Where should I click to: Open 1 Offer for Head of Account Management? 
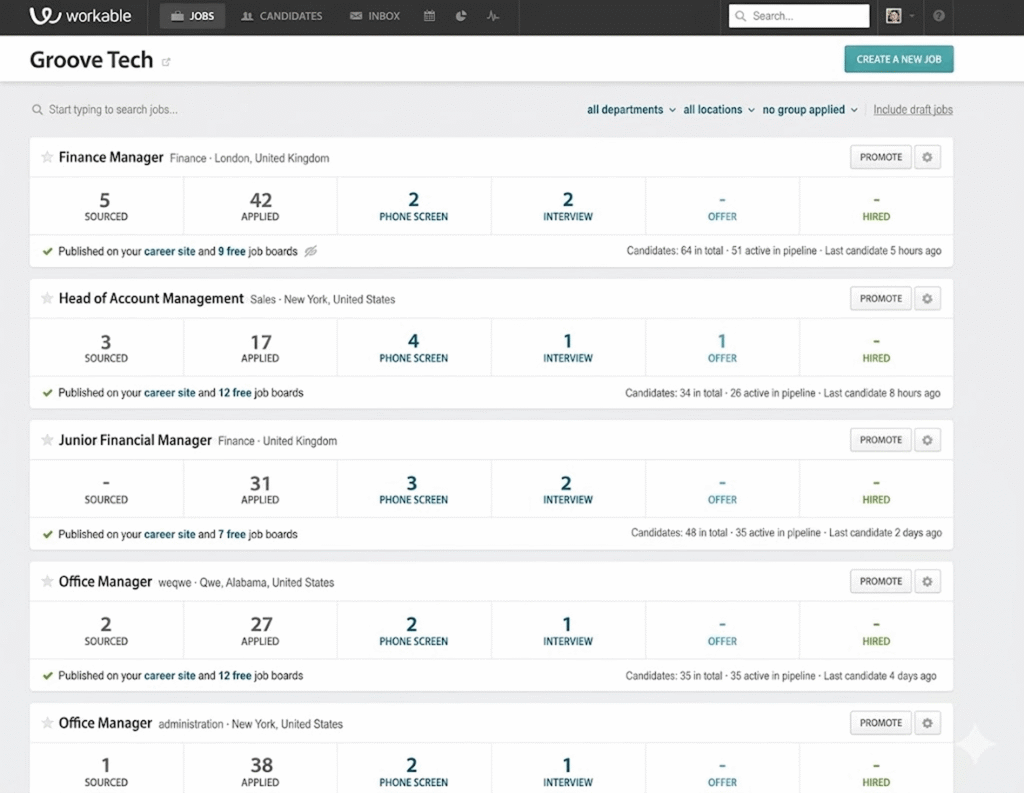coord(722,348)
